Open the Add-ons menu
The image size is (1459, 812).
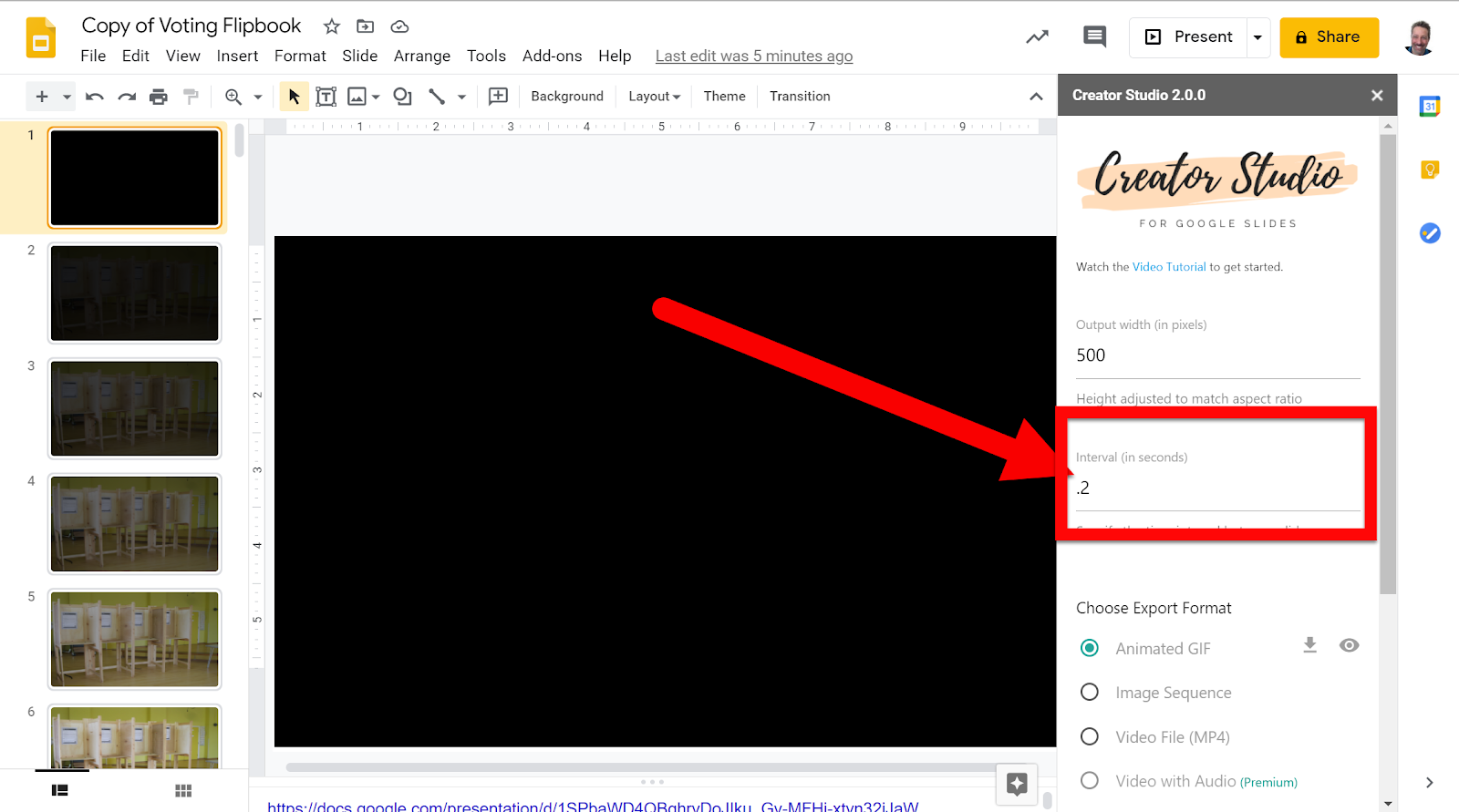[x=552, y=56]
